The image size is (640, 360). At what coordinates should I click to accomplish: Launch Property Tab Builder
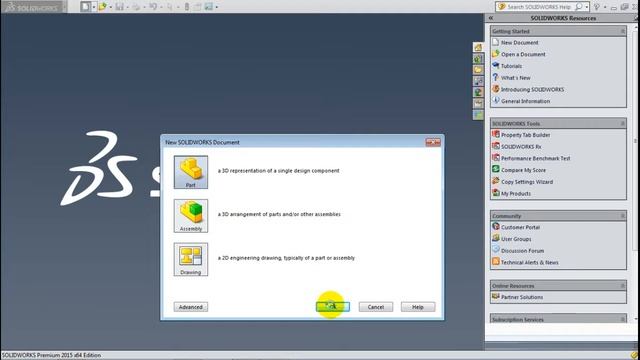[x=526, y=135]
